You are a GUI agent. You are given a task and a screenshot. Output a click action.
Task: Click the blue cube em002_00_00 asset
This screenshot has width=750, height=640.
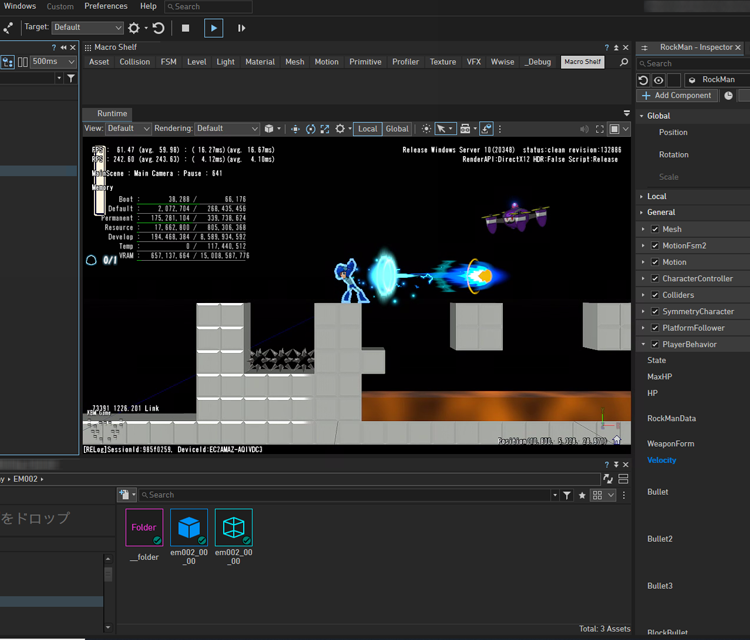(x=188, y=527)
